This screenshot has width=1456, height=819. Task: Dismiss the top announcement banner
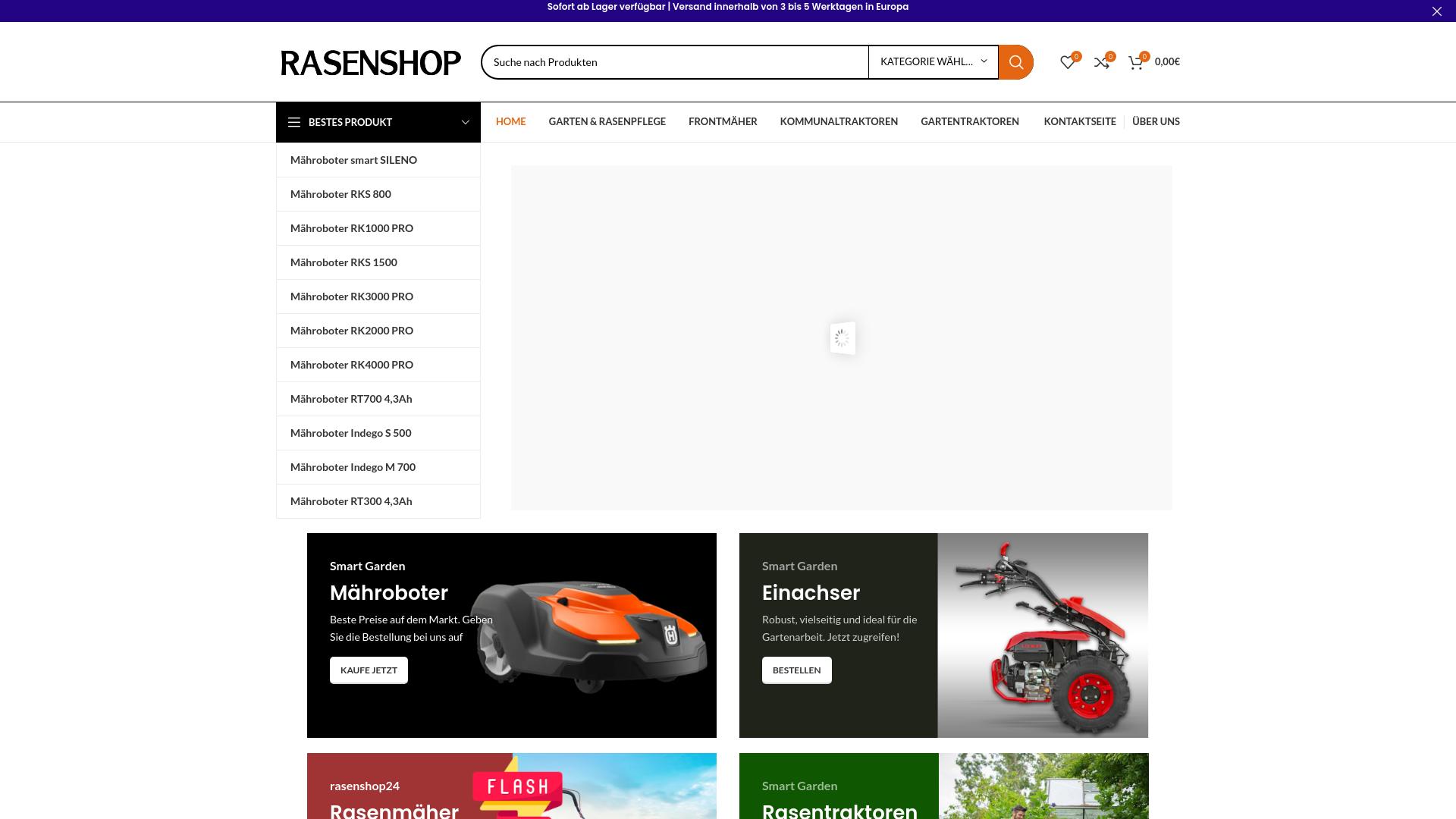1436,11
